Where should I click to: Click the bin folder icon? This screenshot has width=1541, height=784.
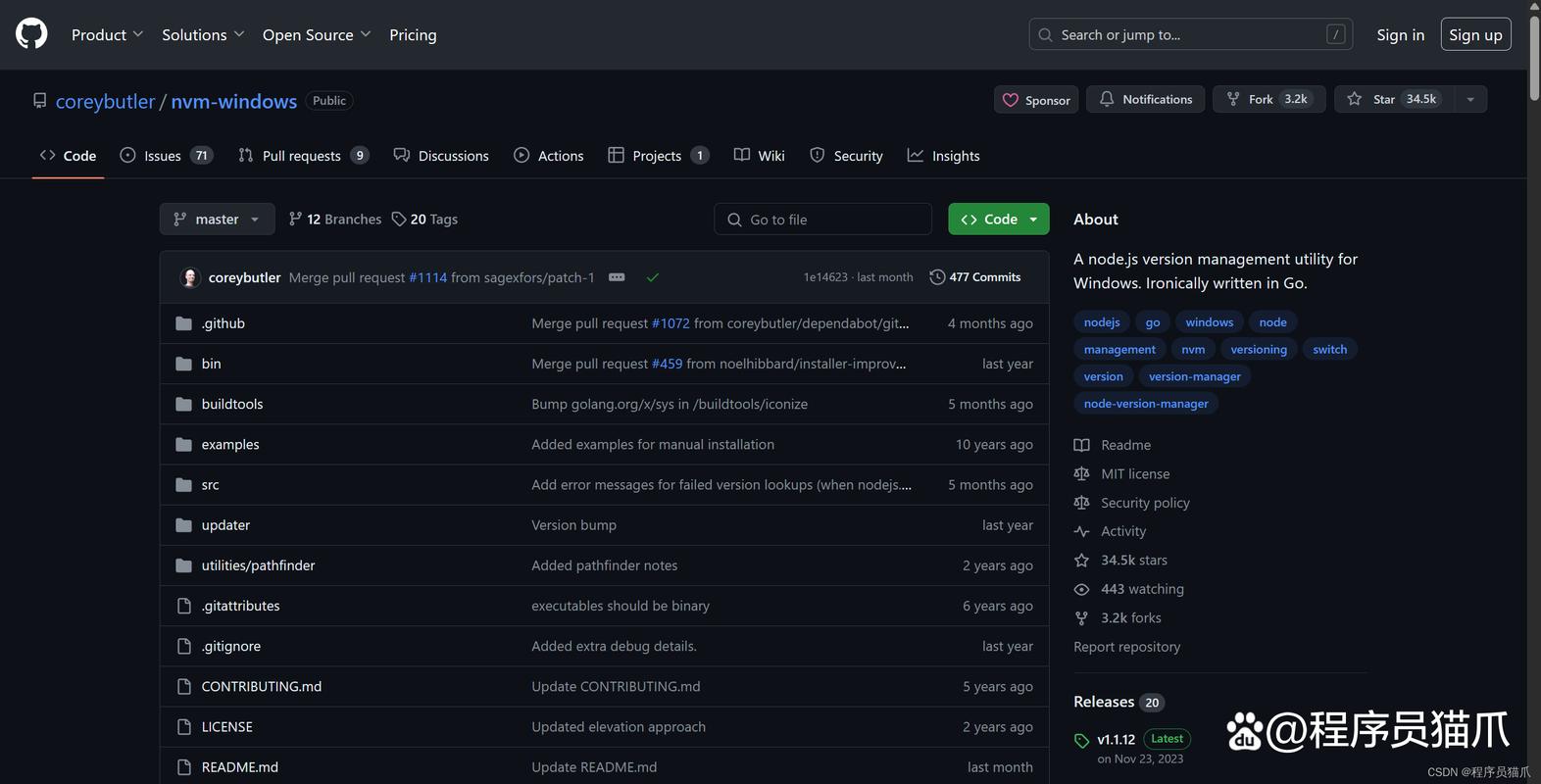pos(183,364)
